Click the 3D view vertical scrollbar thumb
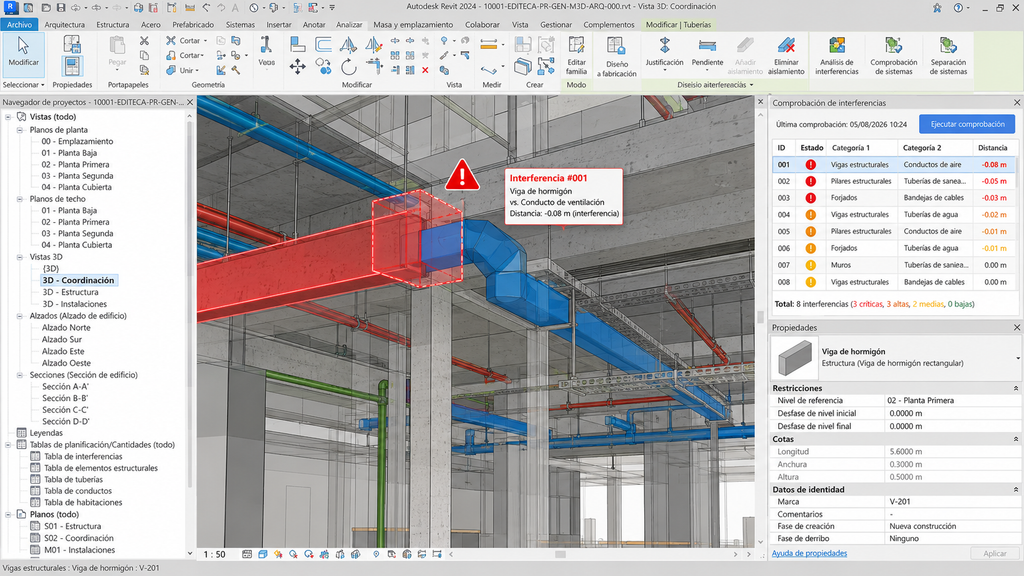This screenshot has width=1024, height=576. click(x=760, y=316)
